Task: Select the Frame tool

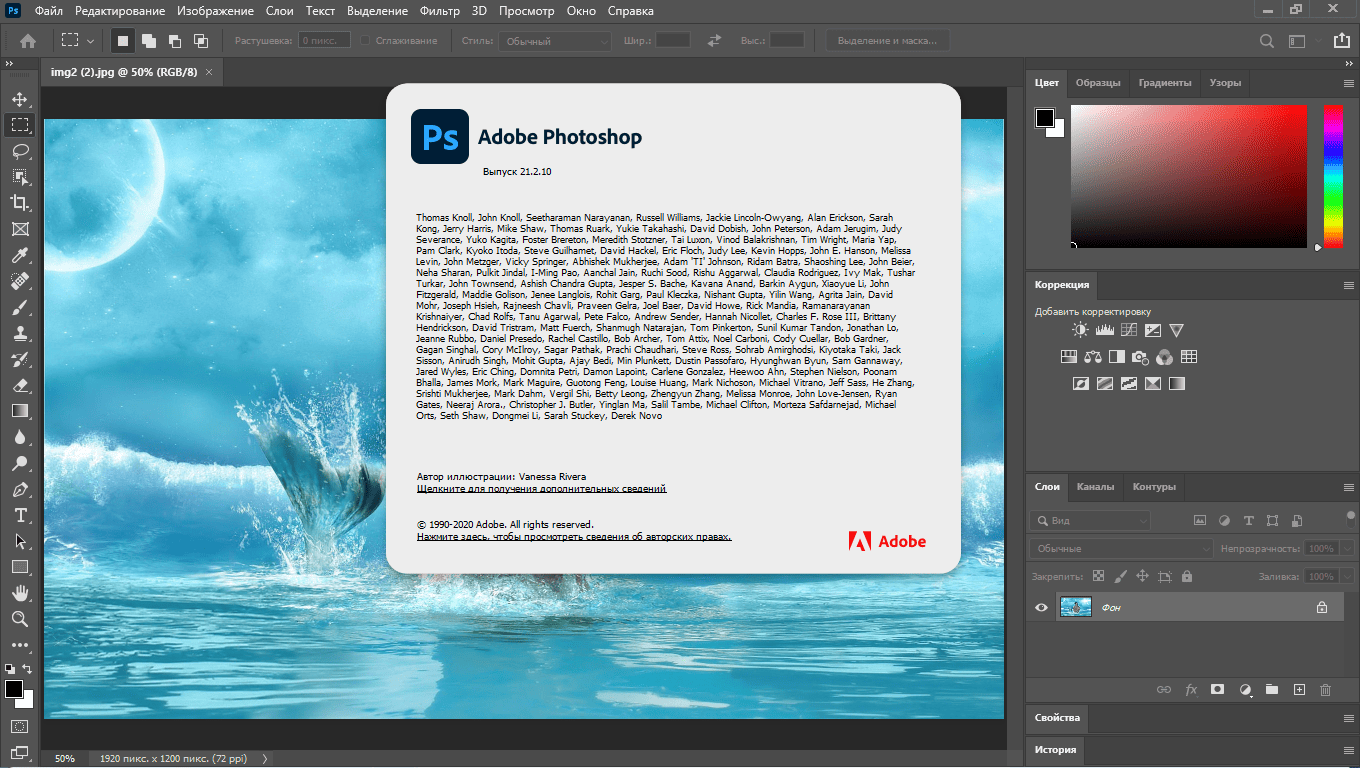Action: pyautogui.click(x=19, y=229)
